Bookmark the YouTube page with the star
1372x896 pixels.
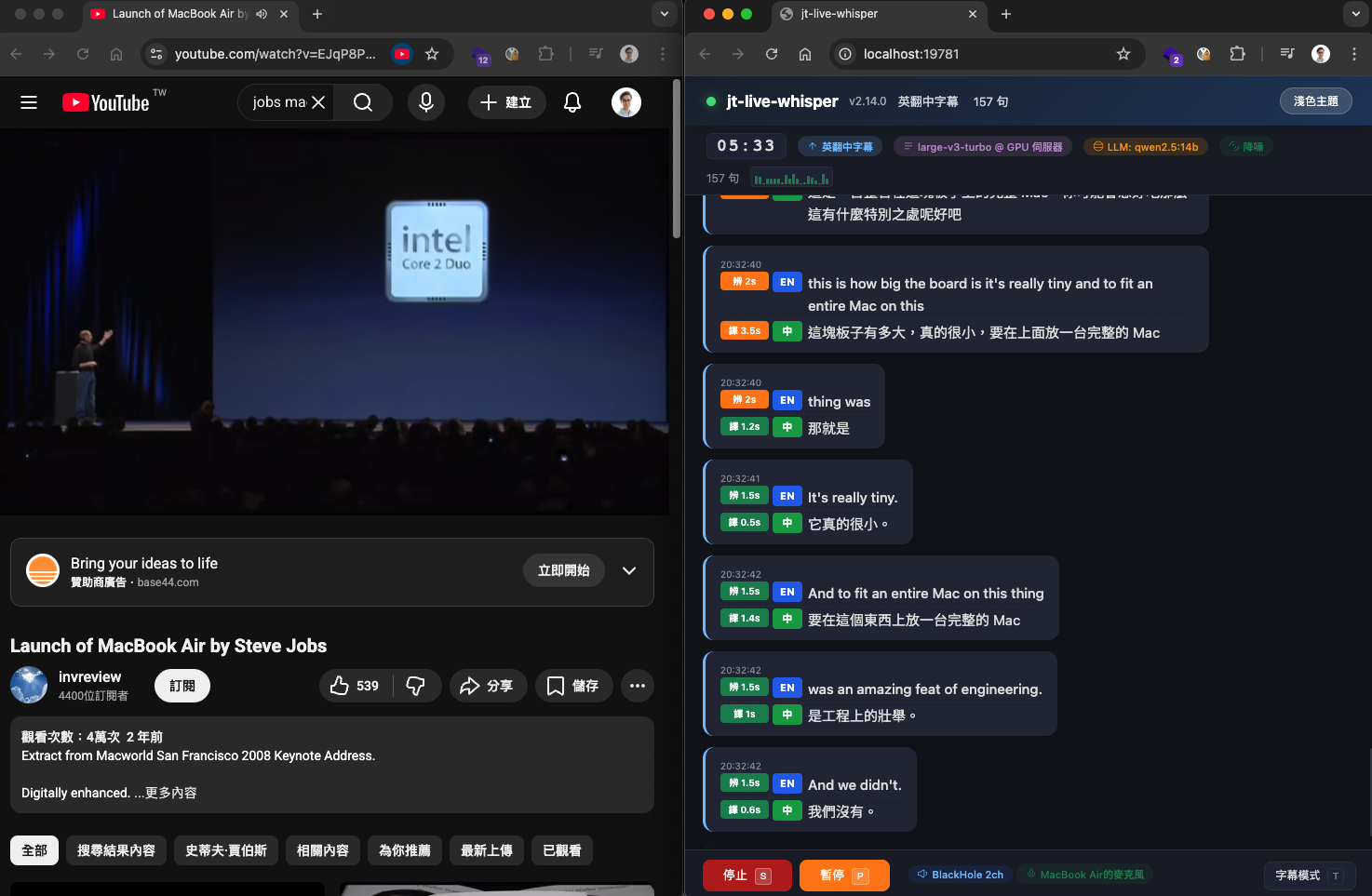(432, 54)
